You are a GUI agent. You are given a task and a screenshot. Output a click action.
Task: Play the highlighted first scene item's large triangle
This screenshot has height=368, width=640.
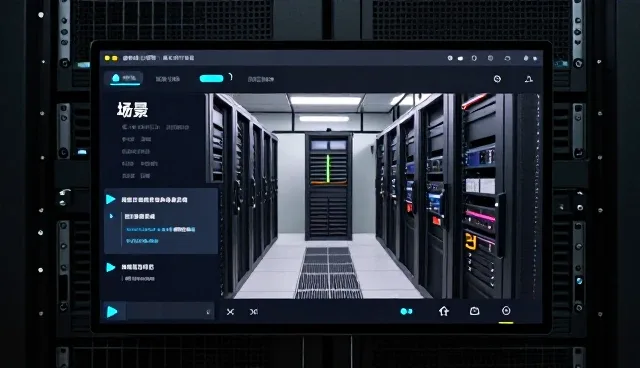tap(111, 199)
